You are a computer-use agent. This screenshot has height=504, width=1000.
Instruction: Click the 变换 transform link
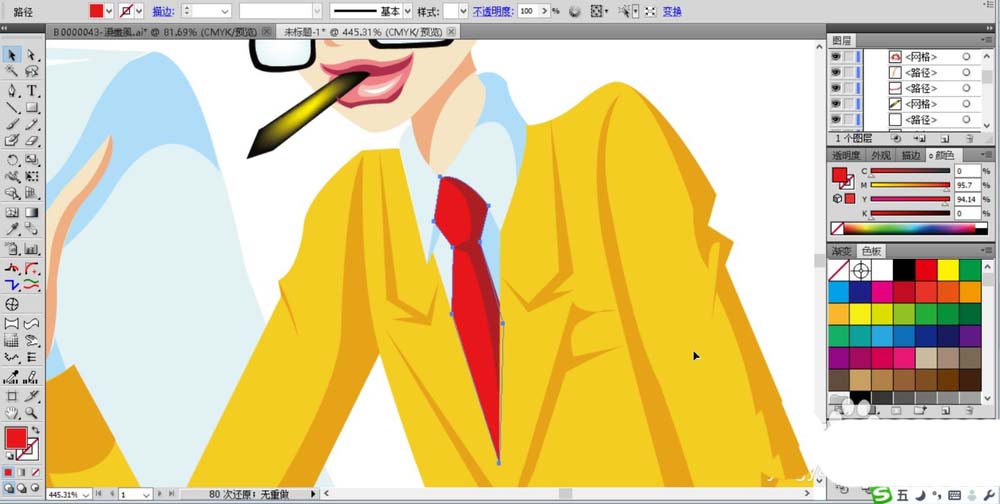pos(672,11)
